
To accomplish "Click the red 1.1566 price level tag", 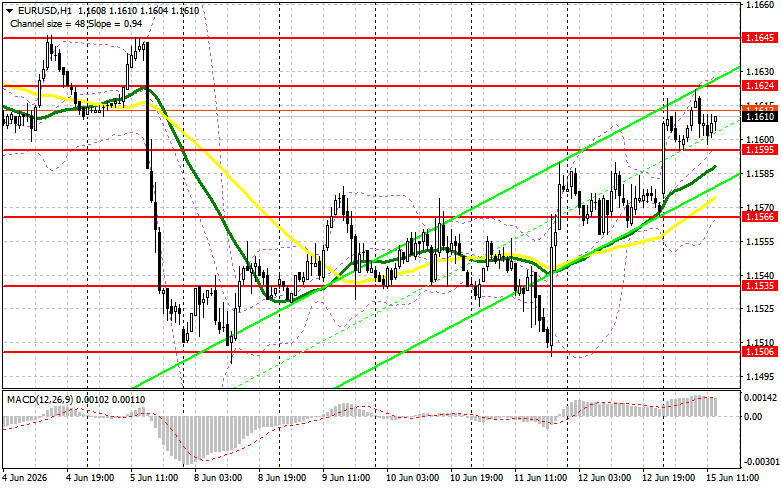I will coord(760,217).
